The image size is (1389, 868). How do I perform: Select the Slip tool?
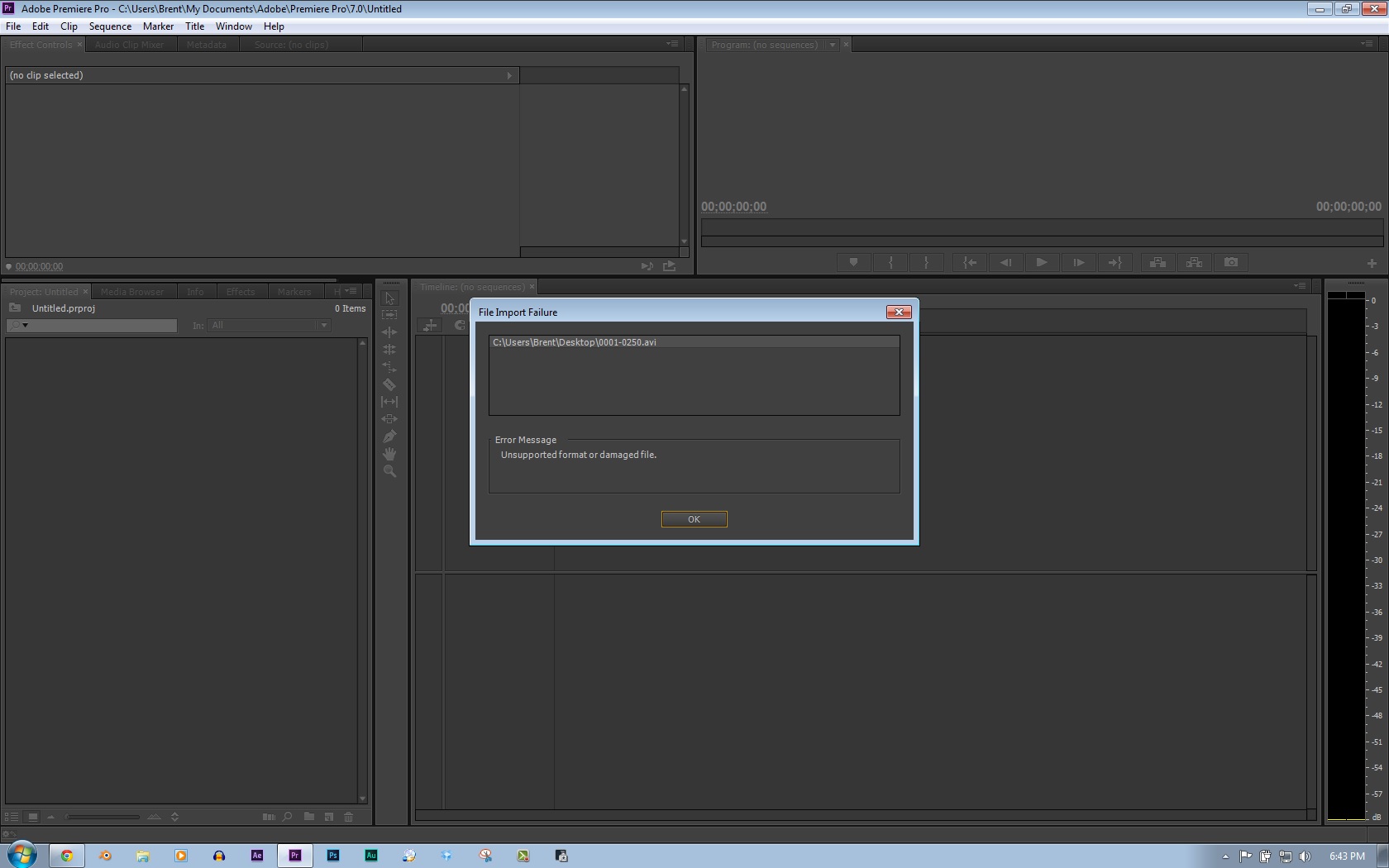(389, 402)
